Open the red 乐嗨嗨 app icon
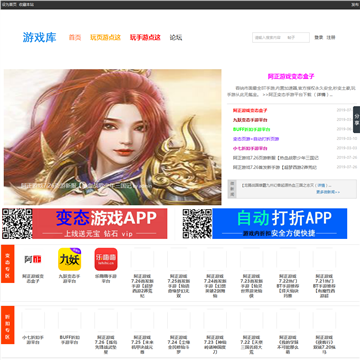Image resolution: width=360 pixels, height=360 pixels. (x=106, y=259)
